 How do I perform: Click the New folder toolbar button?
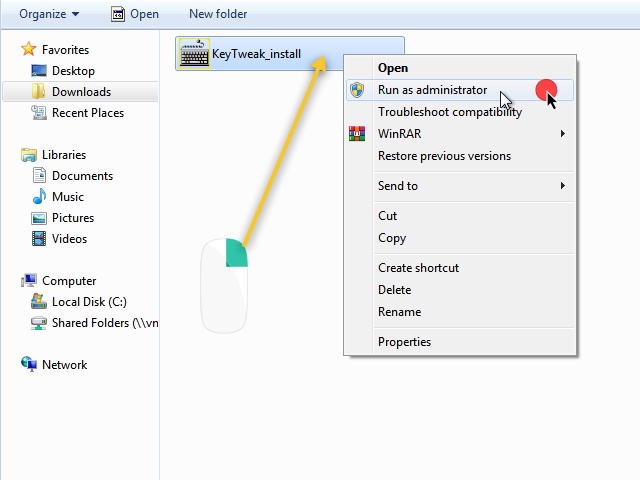point(218,14)
